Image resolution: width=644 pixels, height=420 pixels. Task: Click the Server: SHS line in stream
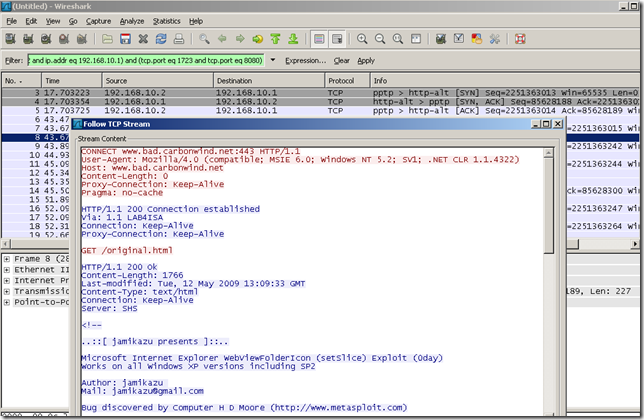click(109, 308)
